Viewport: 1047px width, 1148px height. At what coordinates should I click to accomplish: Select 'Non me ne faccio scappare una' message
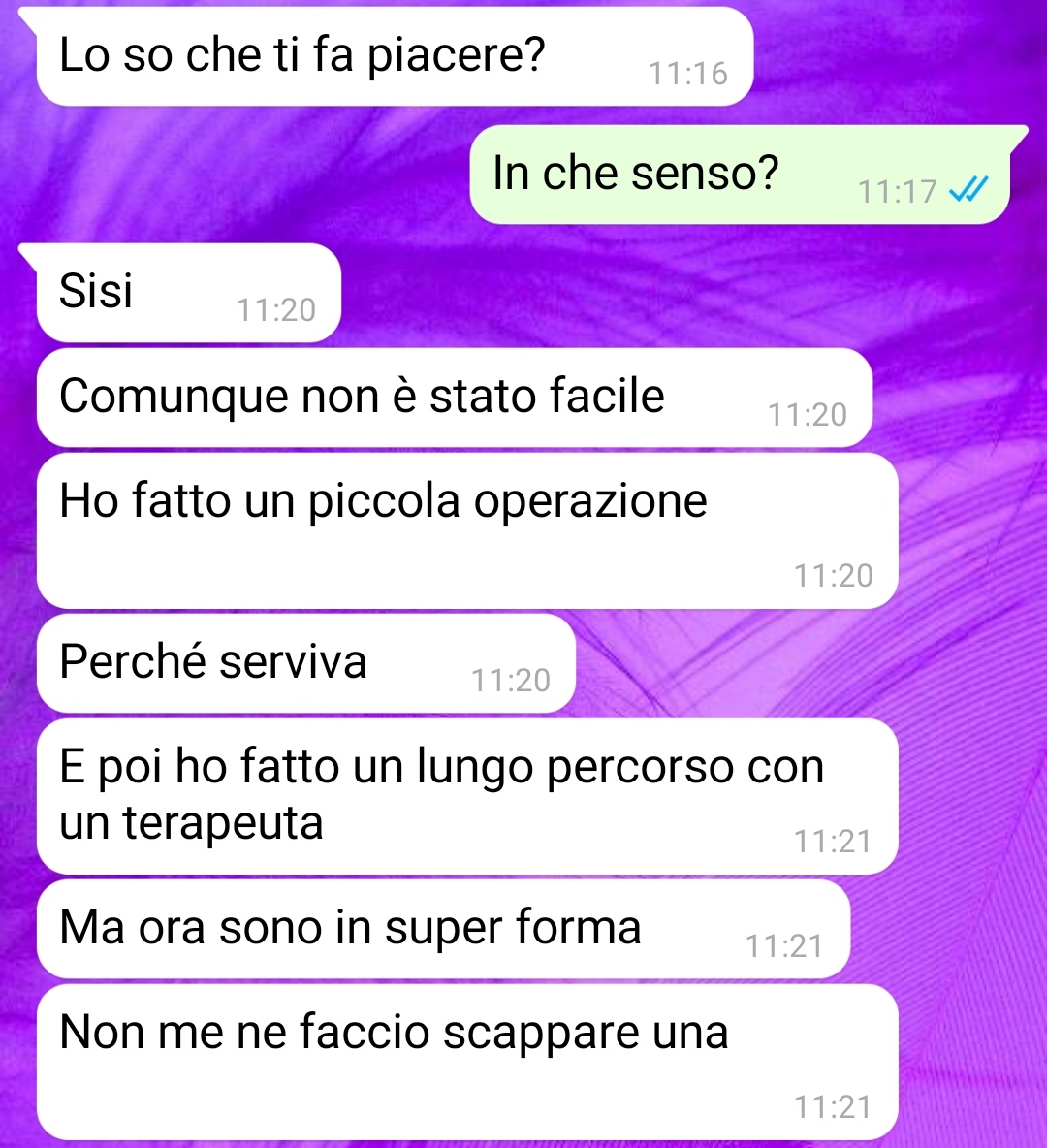click(467, 1063)
